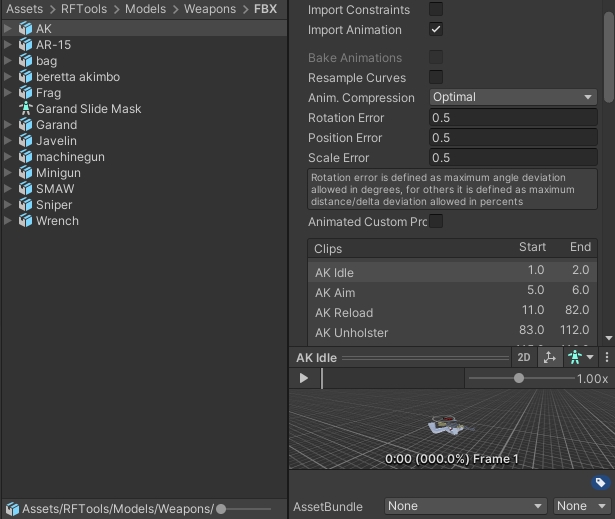Select the AK model icon
Viewport: 615px width, 519px height.
click(25, 29)
